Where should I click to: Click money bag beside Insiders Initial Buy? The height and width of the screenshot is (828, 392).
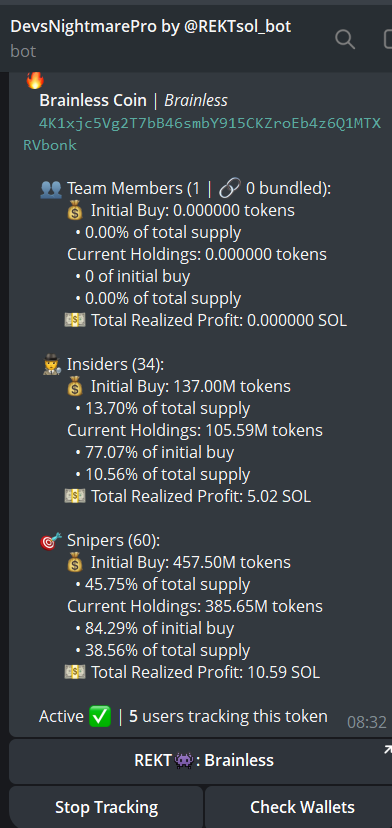point(76,387)
